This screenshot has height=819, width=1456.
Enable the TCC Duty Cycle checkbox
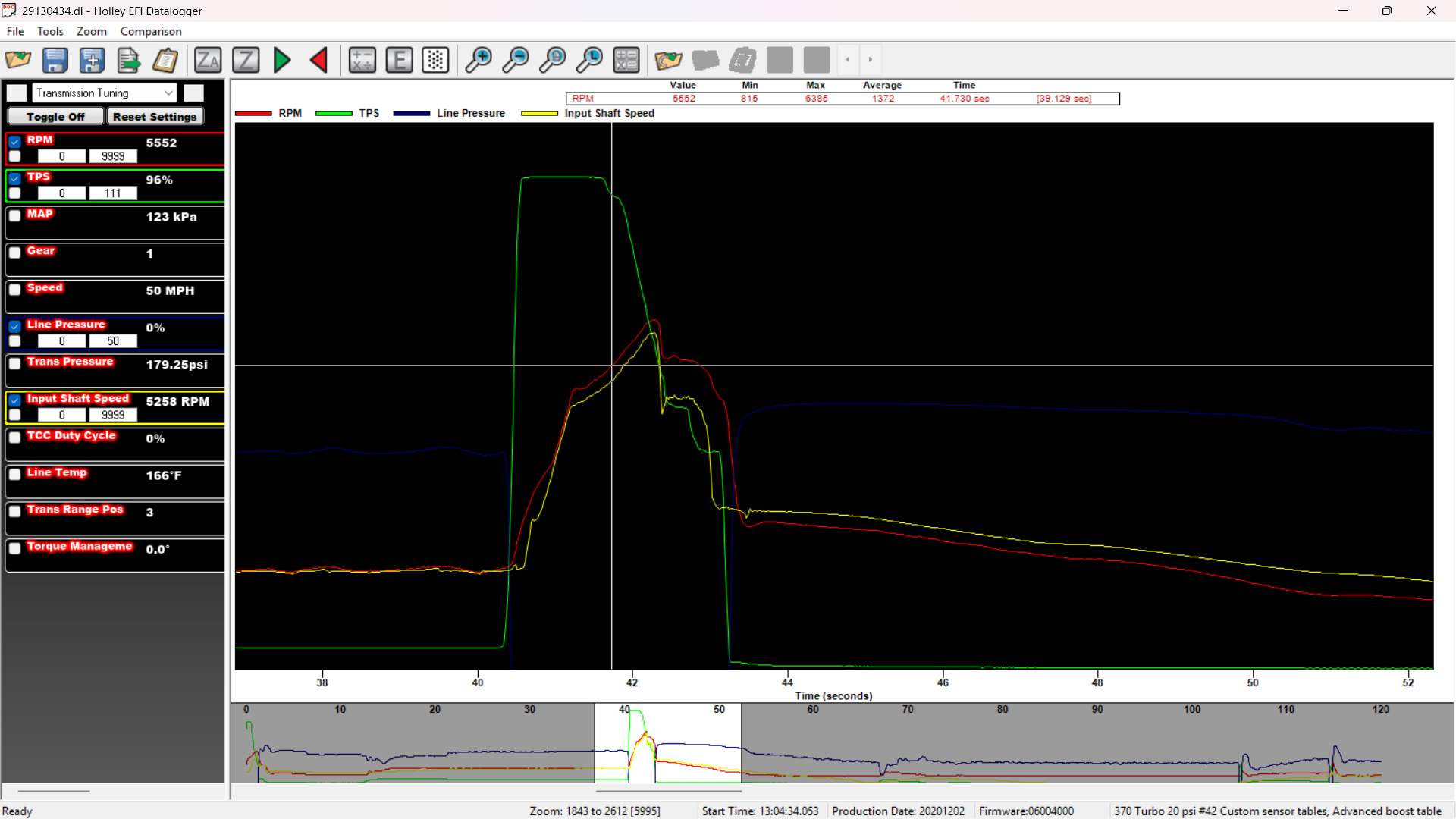(14, 438)
